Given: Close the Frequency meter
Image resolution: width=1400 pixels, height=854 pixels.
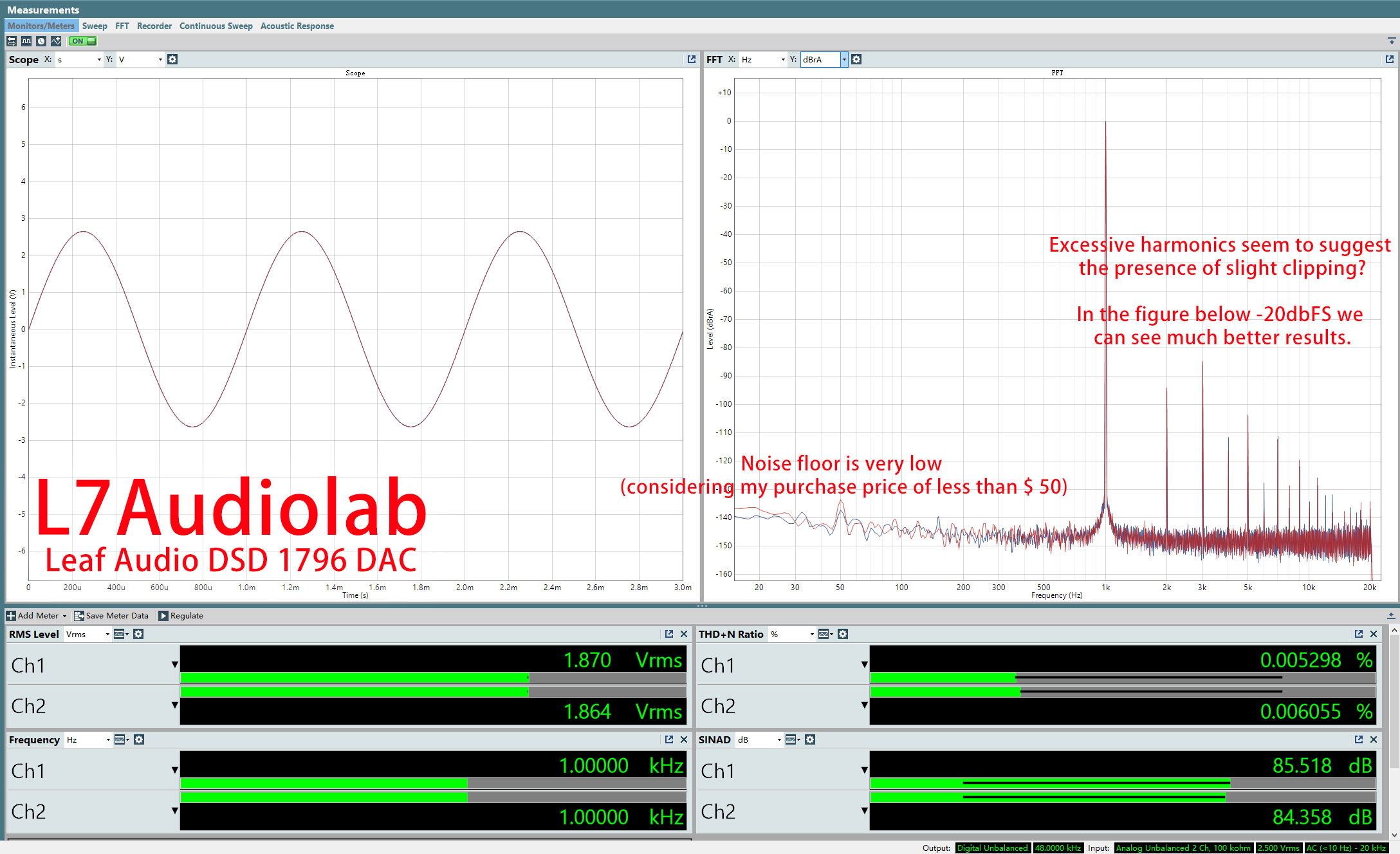Looking at the screenshot, I should (684, 739).
